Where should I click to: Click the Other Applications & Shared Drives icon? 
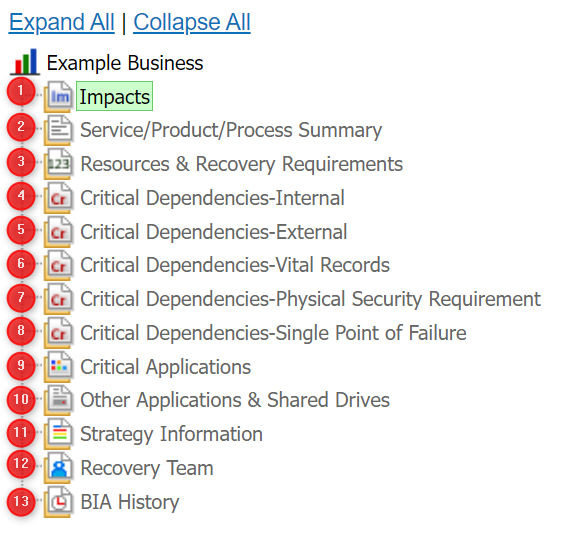(58, 400)
